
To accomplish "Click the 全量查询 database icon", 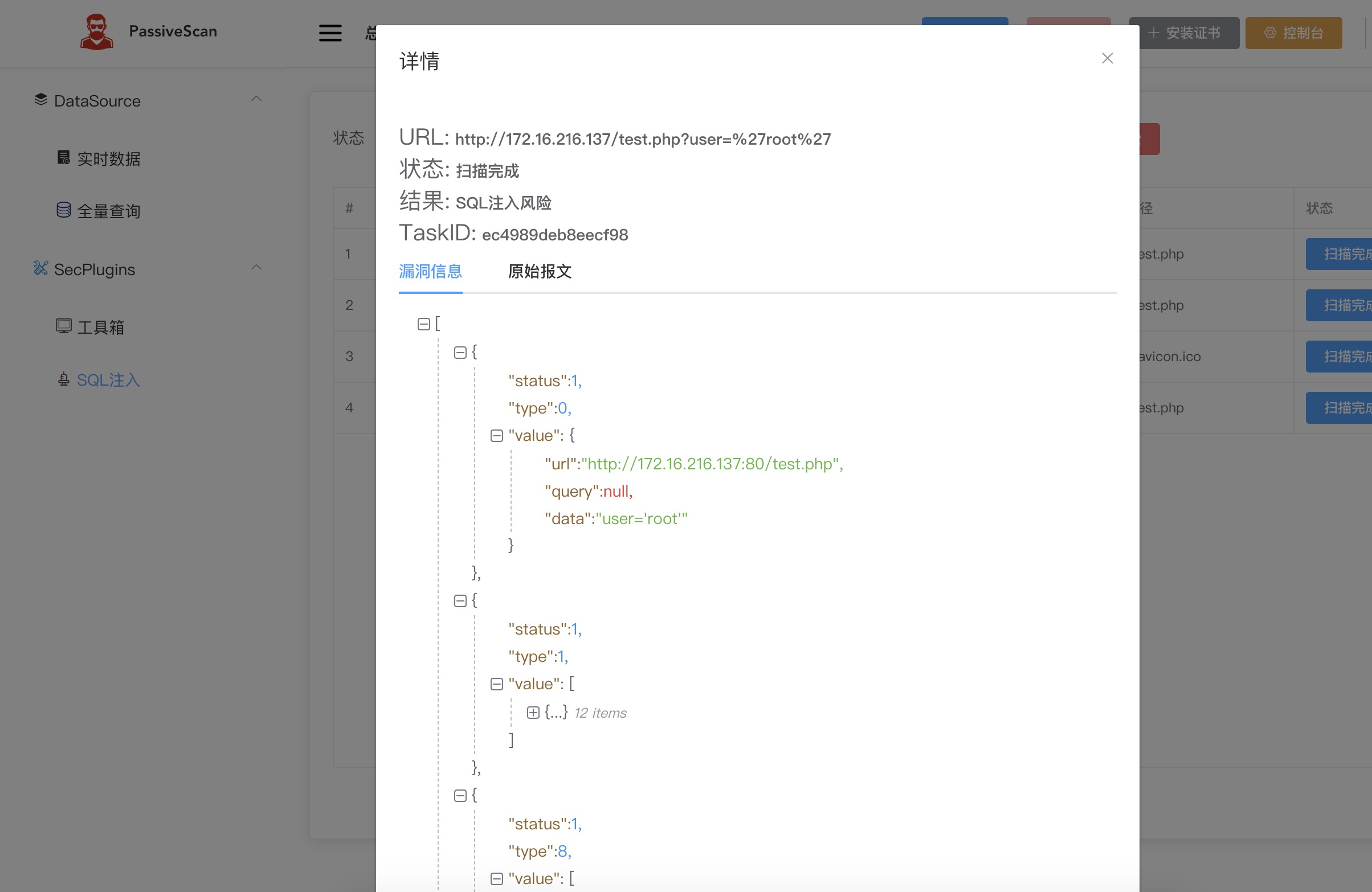I will pyautogui.click(x=63, y=210).
